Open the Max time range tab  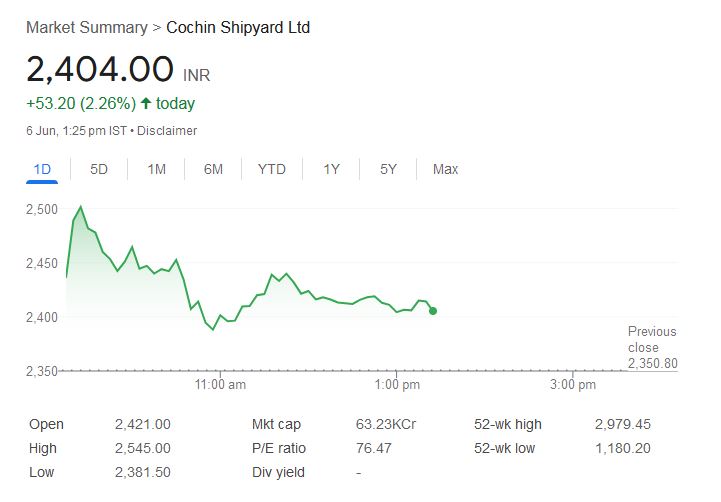(445, 169)
